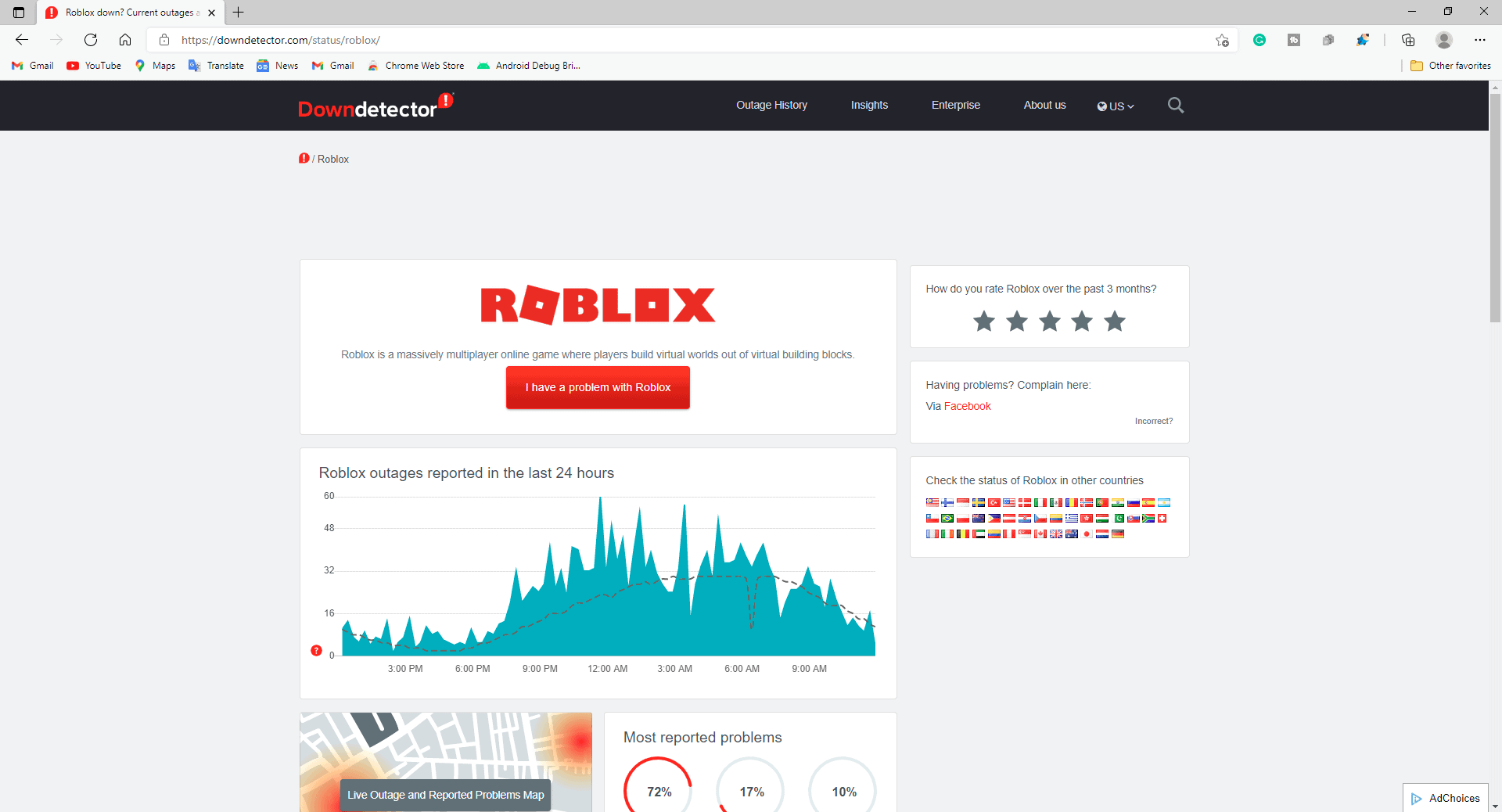Open the YouTube bookmark
The width and height of the screenshot is (1502, 812).
tap(94, 66)
